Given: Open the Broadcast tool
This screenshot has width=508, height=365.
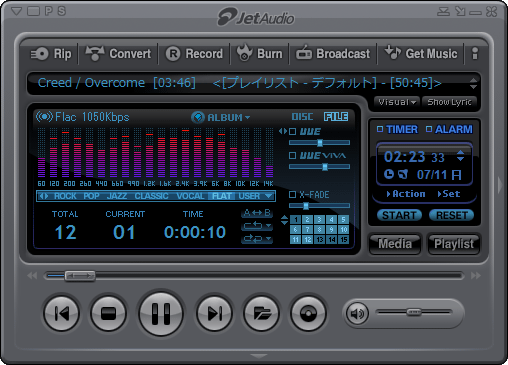Looking at the screenshot, I should tap(333, 54).
